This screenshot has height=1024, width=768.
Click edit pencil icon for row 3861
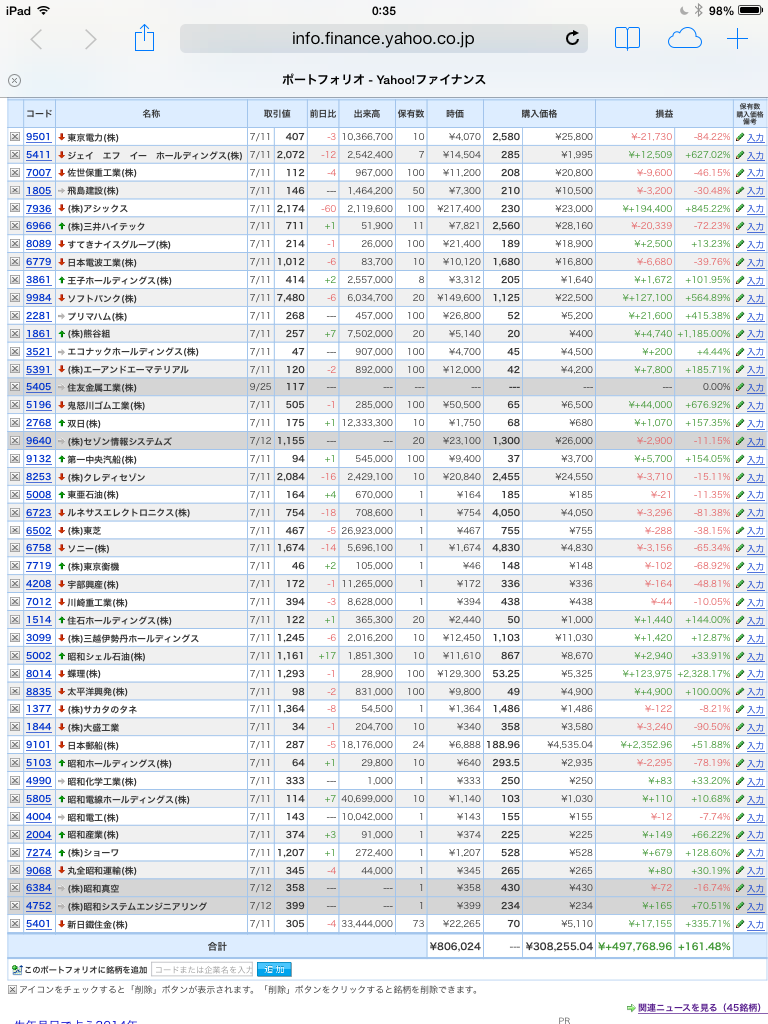coord(740,280)
